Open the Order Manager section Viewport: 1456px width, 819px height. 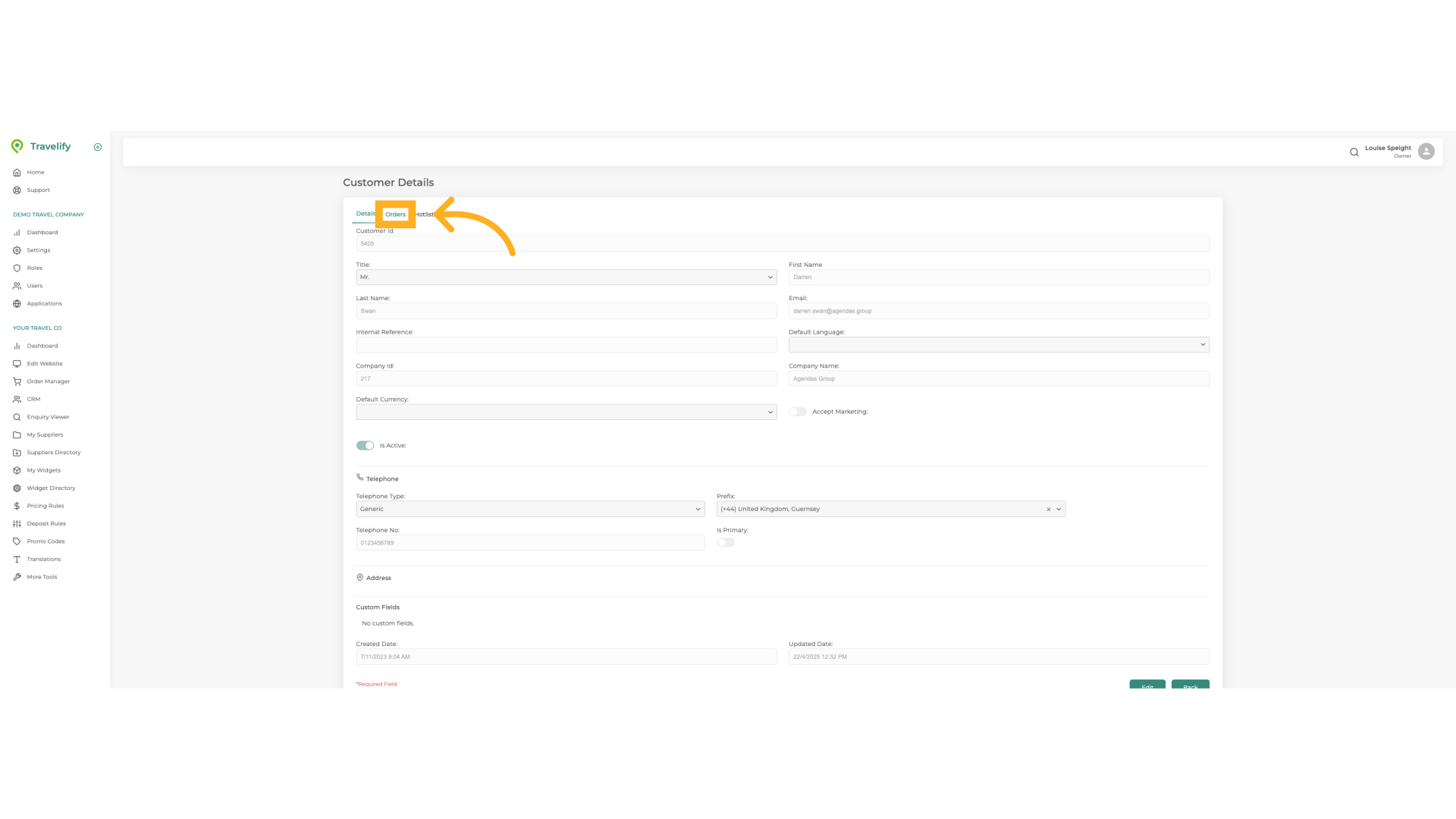tap(47, 381)
